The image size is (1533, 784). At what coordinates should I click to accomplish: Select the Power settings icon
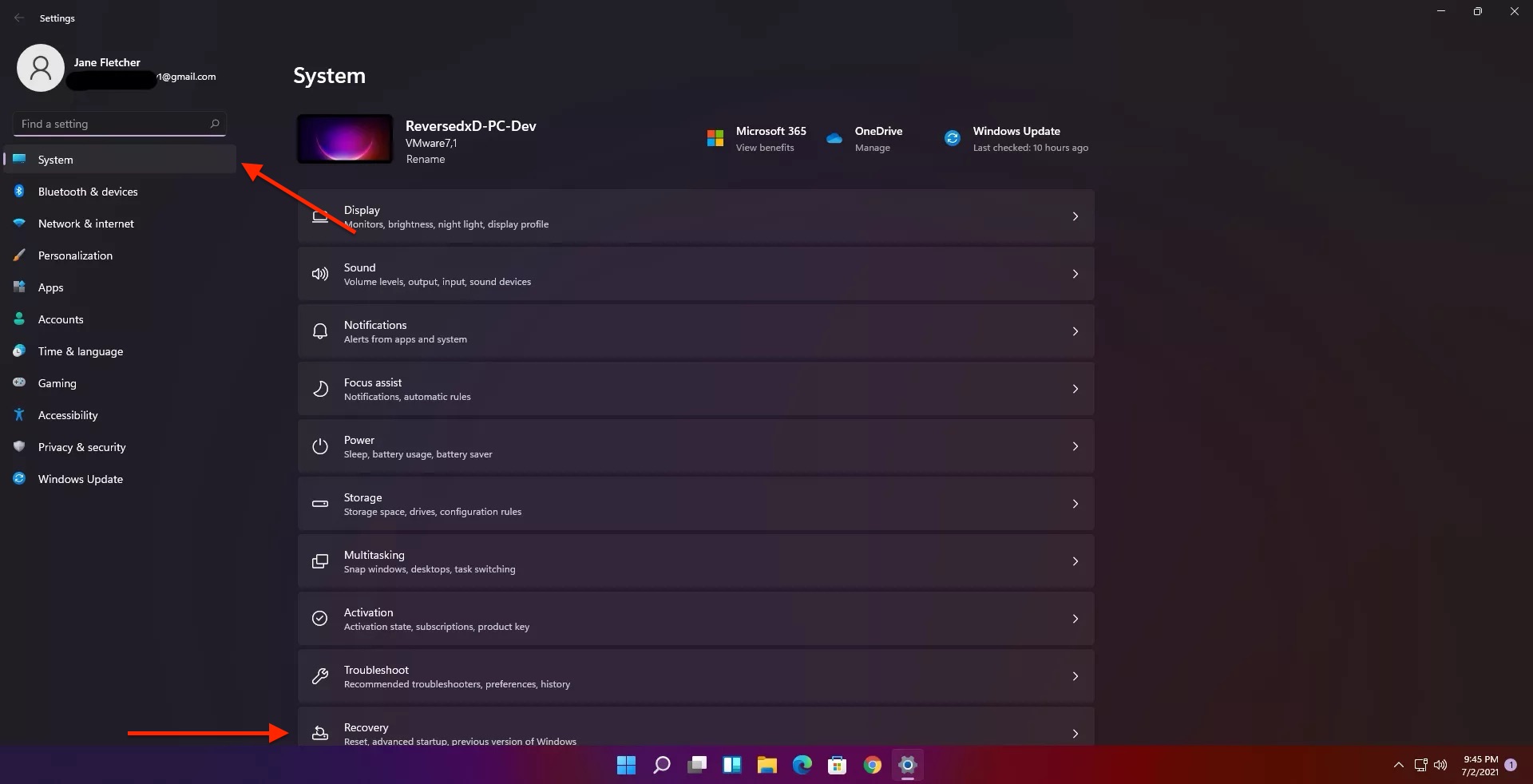pos(319,446)
